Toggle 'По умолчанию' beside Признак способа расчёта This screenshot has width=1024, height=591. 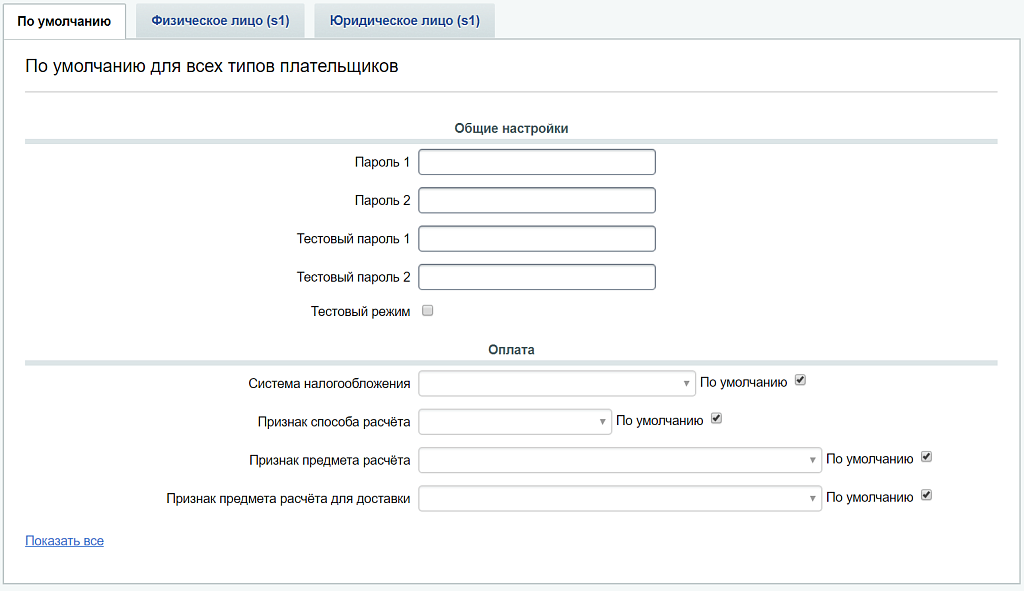(x=716, y=419)
